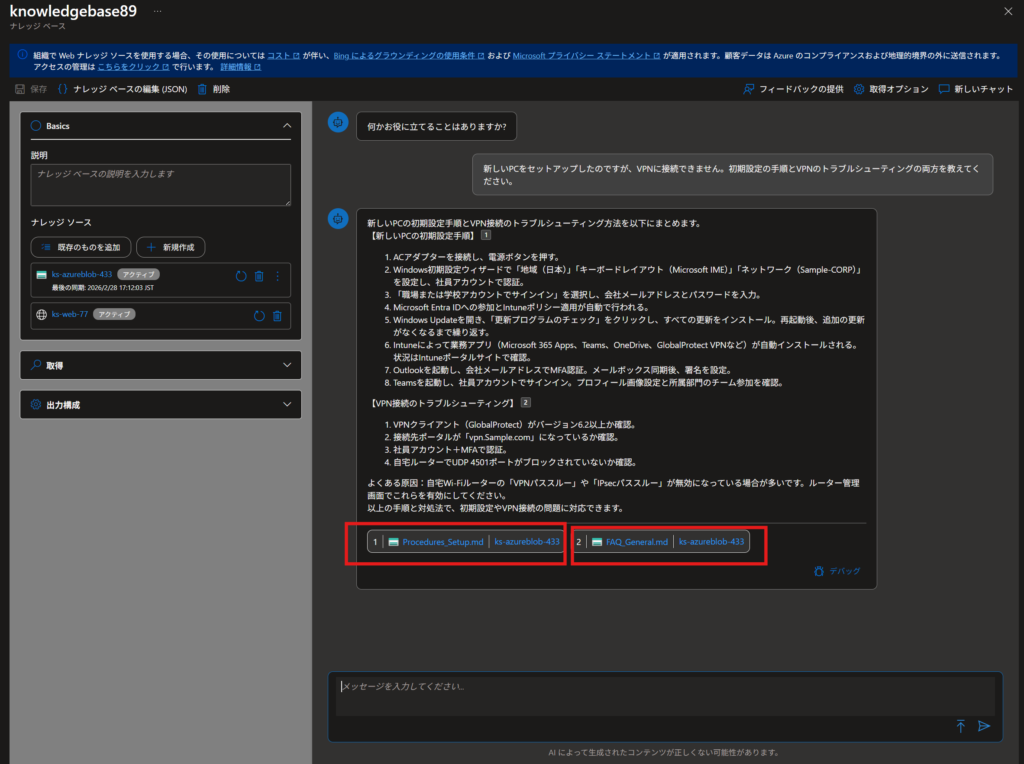1024x764 pixels.
Task: Open the debug (デバッグ) view
Action: click(x=837, y=571)
